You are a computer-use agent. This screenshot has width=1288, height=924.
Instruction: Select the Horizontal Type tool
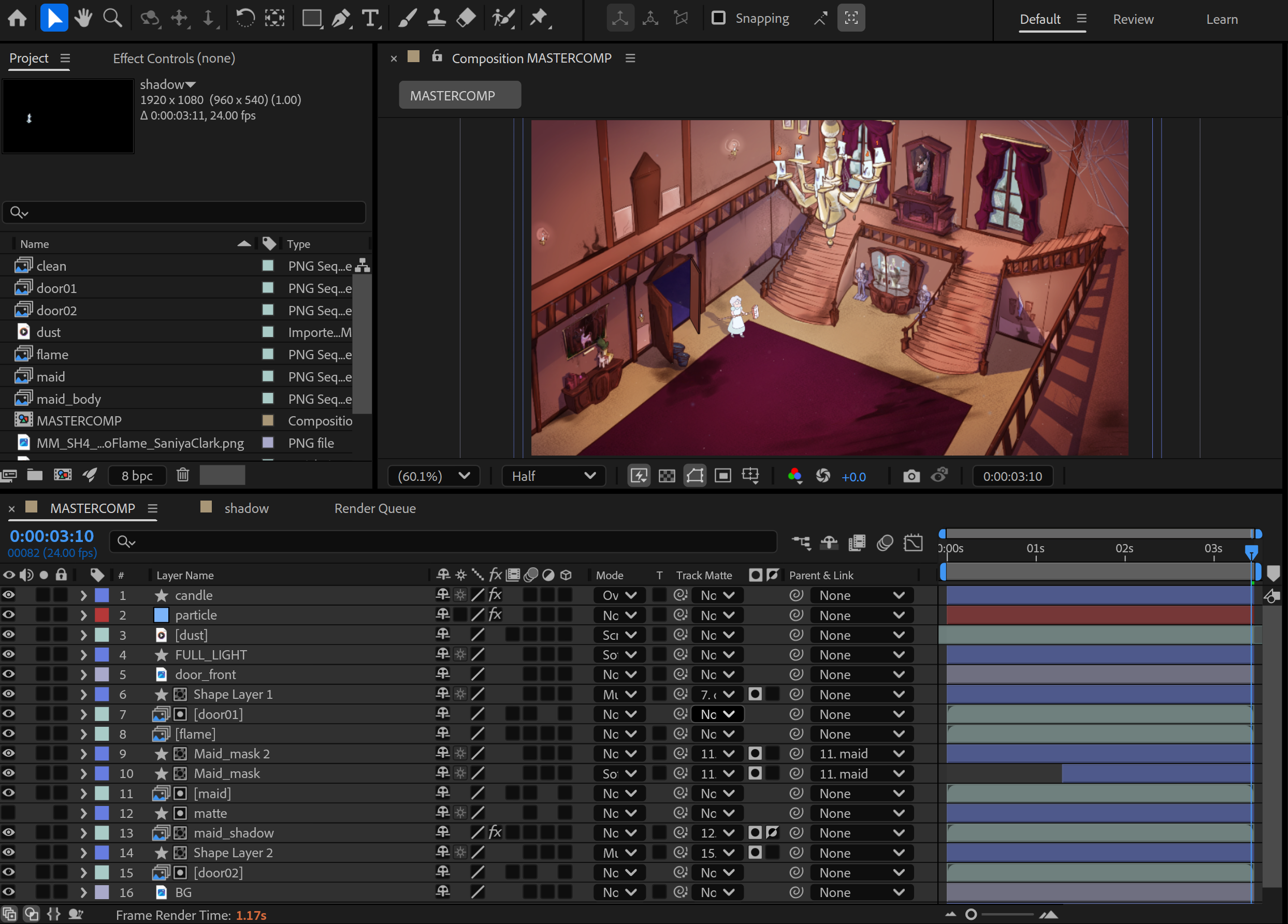pyautogui.click(x=371, y=18)
